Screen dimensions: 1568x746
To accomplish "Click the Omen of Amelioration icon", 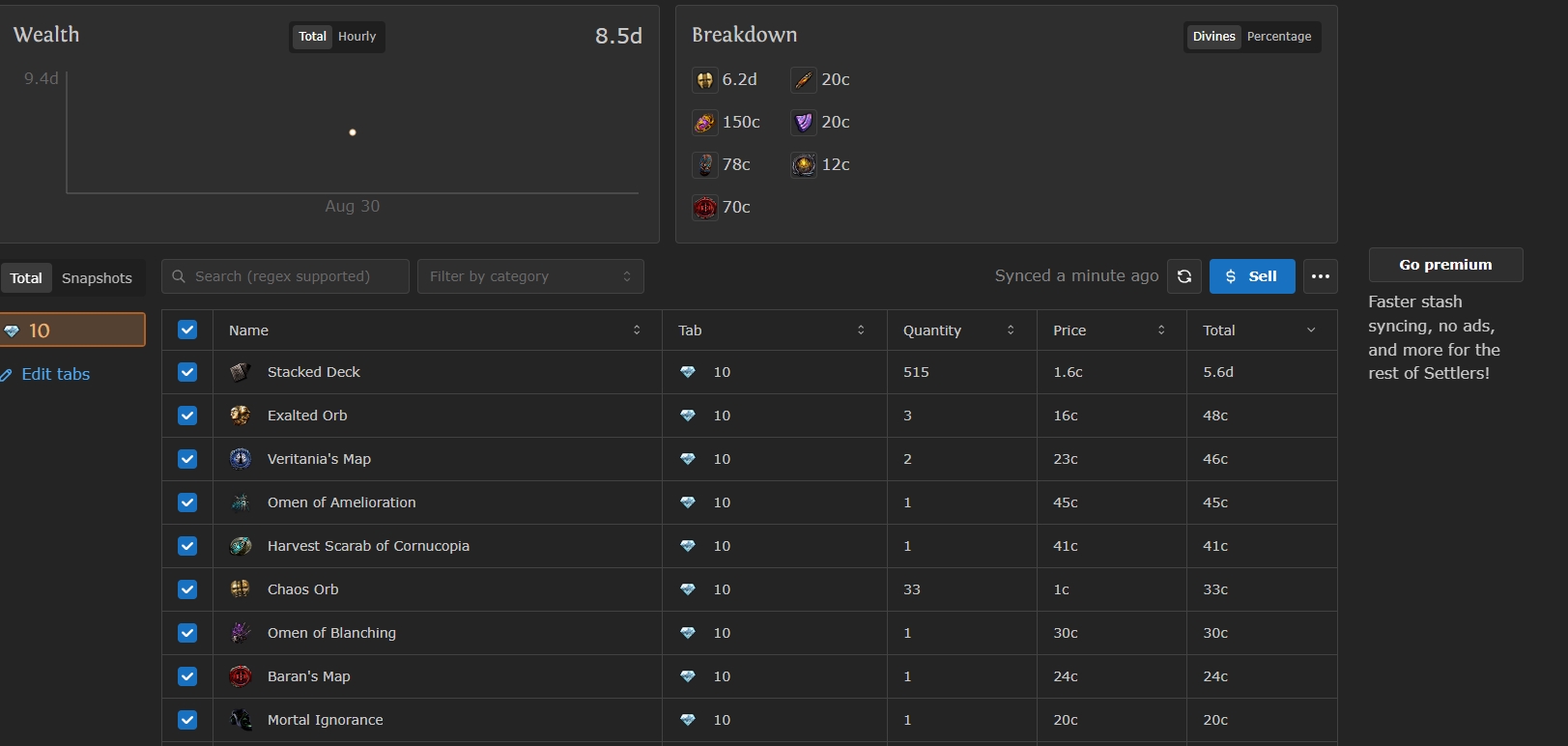I will (241, 502).
